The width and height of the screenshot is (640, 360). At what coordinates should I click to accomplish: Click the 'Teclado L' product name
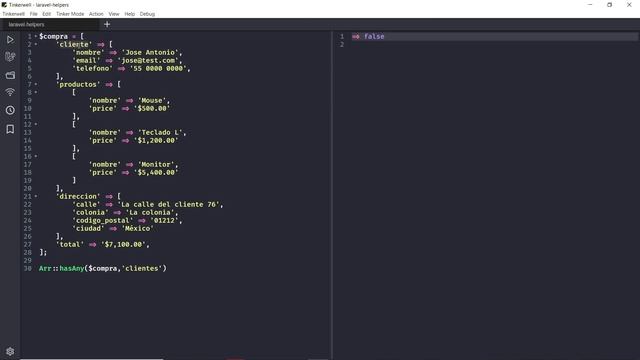click(x=160, y=132)
